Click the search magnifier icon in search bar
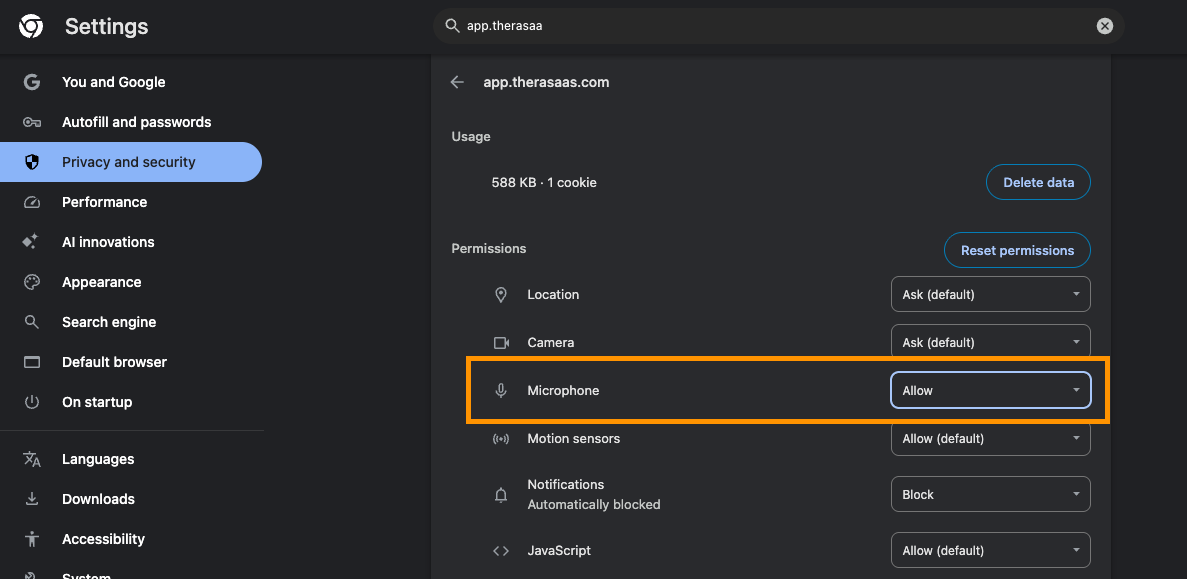Image resolution: width=1187 pixels, height=579 pixels. pyautogui.click(x=452, y=26)
